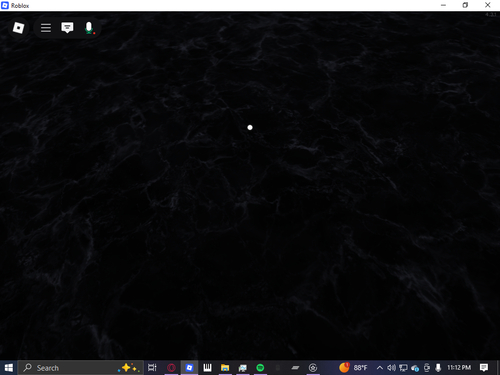Screen dimensions: 500x375
Task: Open Task View in taskbar
Action: pyautogui.click(x=152, y=368)
